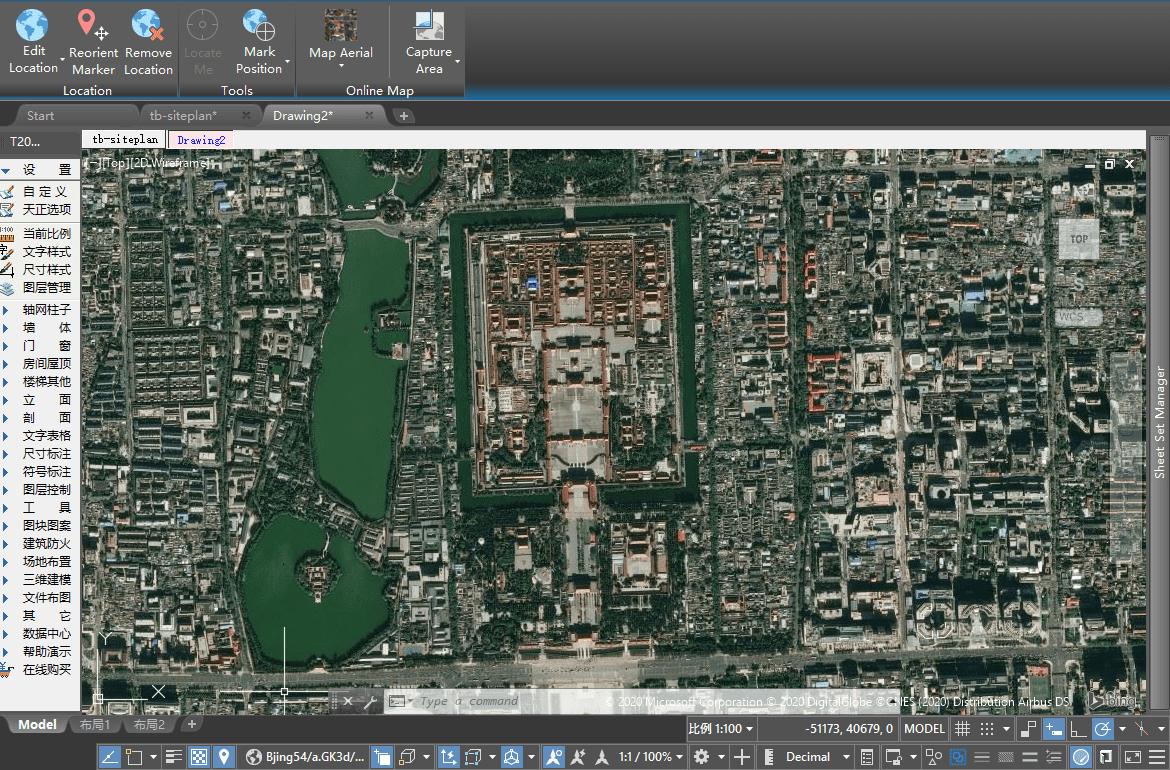Open the Workspace Switching gear icon
The image size is (1170, 770).
coord(702,757)
